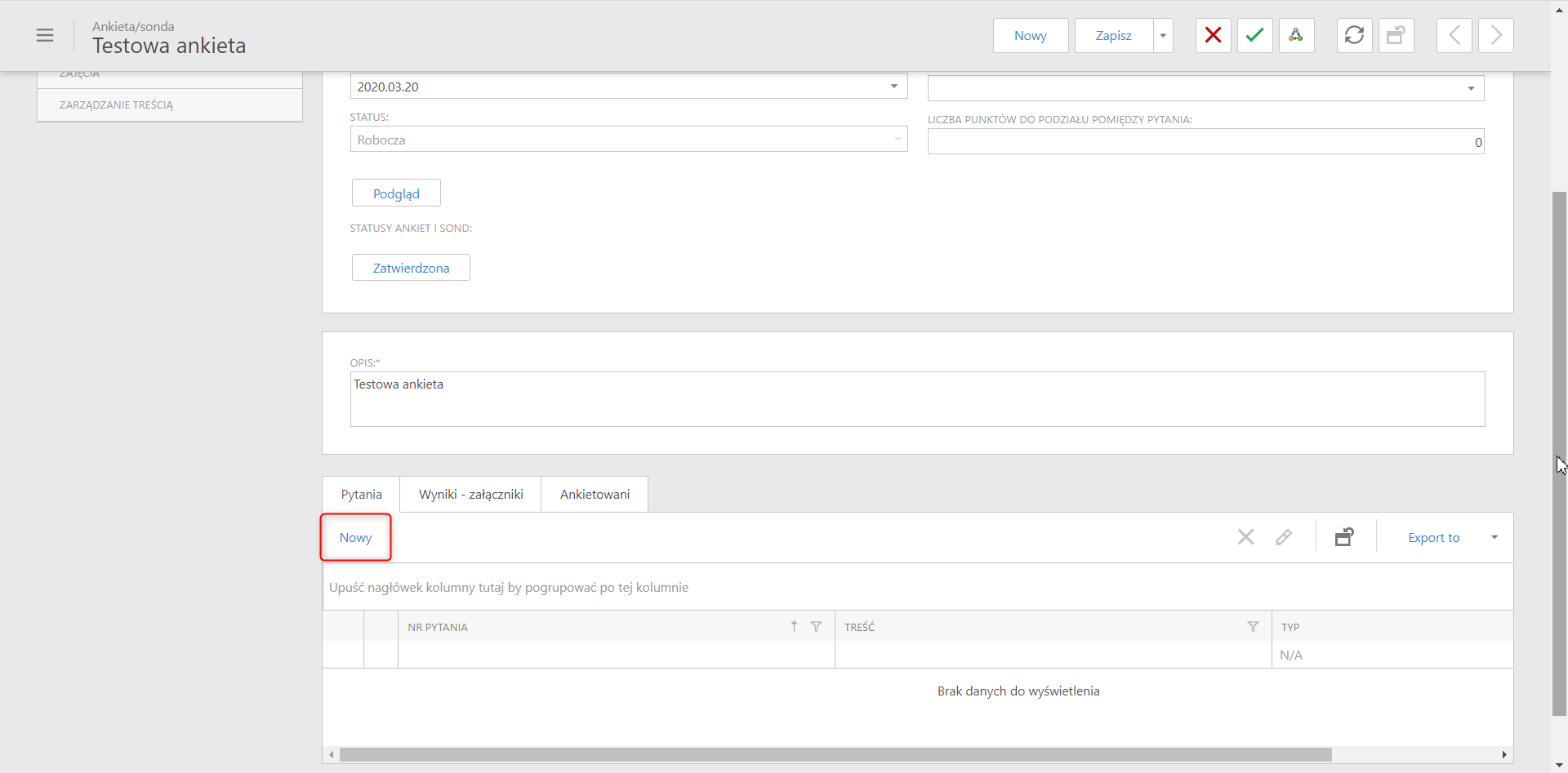This screenshot has height=773, width=1568.
Task: Click the red X delete icon
Action: coord(1213,35)
